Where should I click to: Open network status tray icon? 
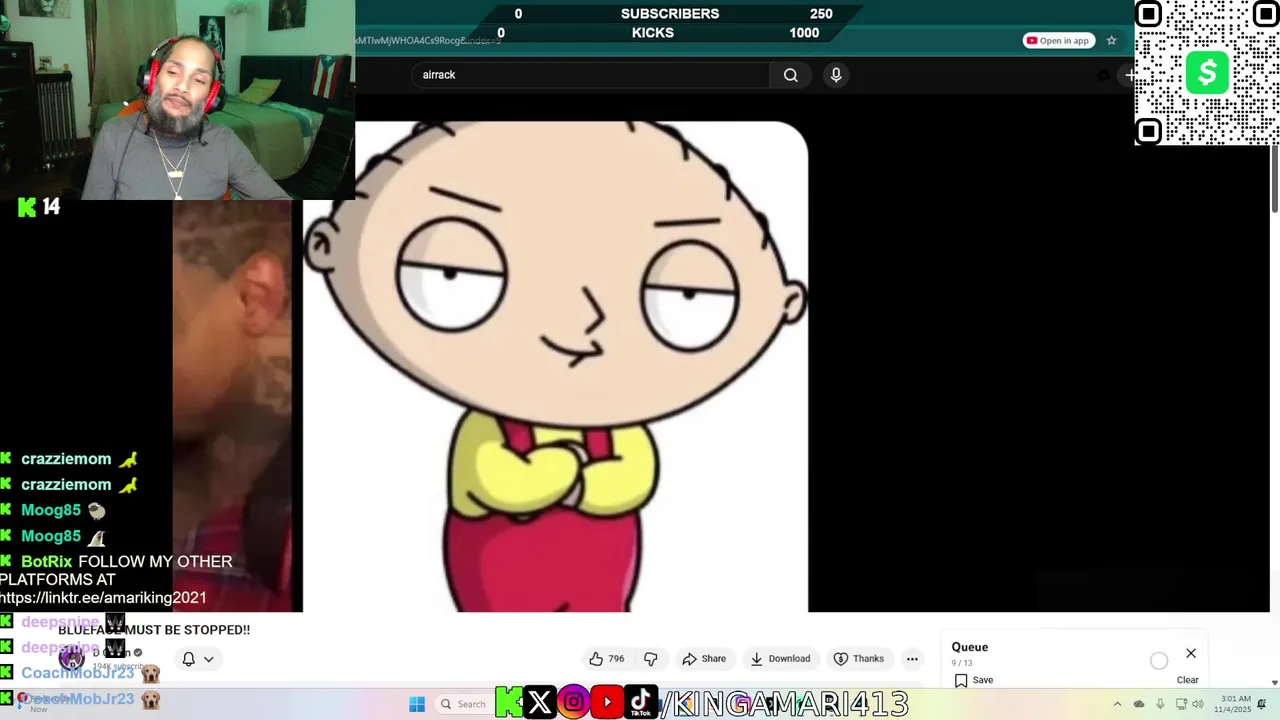click(x=1181, y=704)
